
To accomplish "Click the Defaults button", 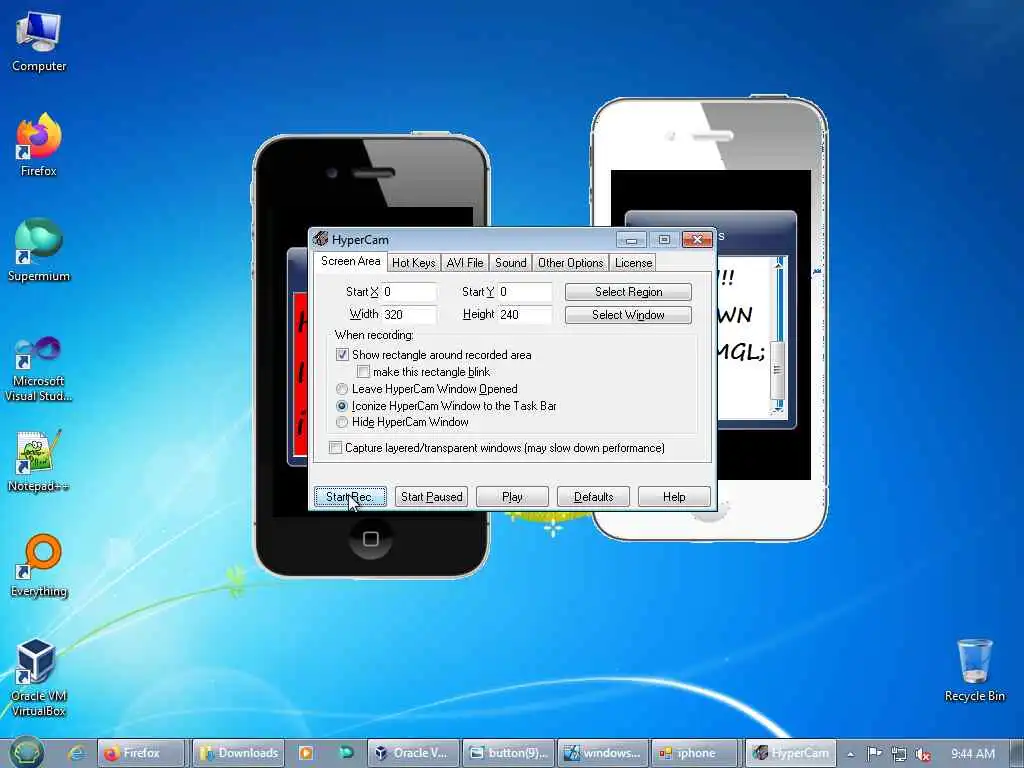I will tap(593, 497).
